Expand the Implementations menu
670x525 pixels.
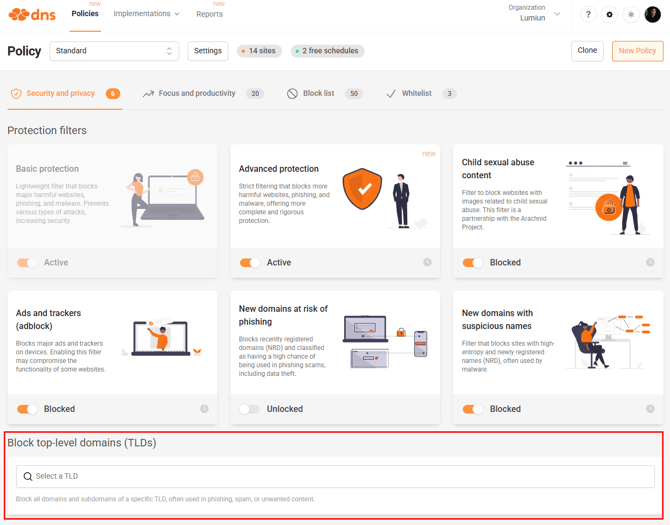(x=146, y=14)
